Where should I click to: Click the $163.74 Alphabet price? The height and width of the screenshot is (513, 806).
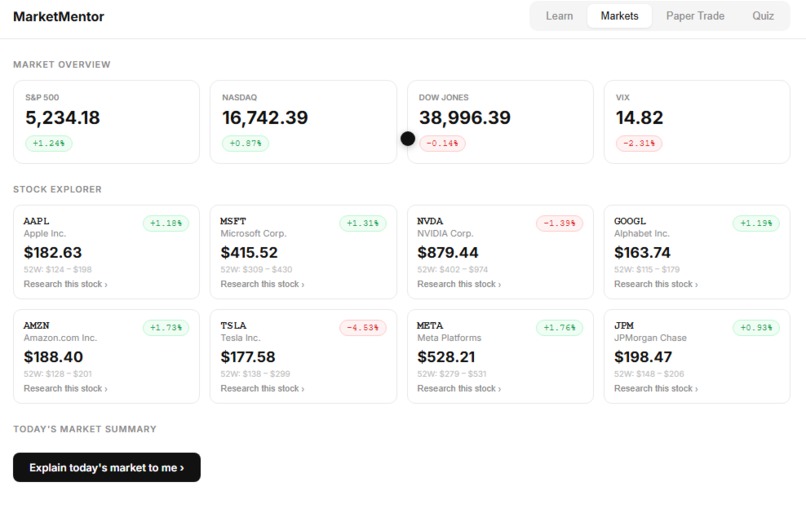[x=643, y=252]
